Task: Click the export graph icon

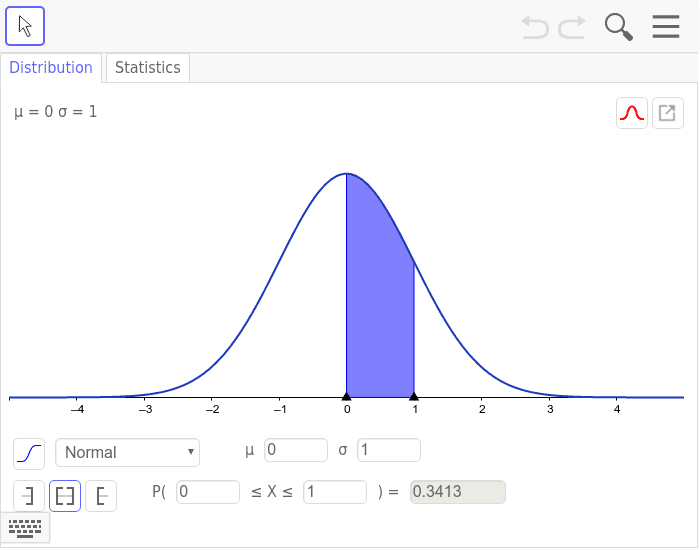Action: (x=667, y=113)
